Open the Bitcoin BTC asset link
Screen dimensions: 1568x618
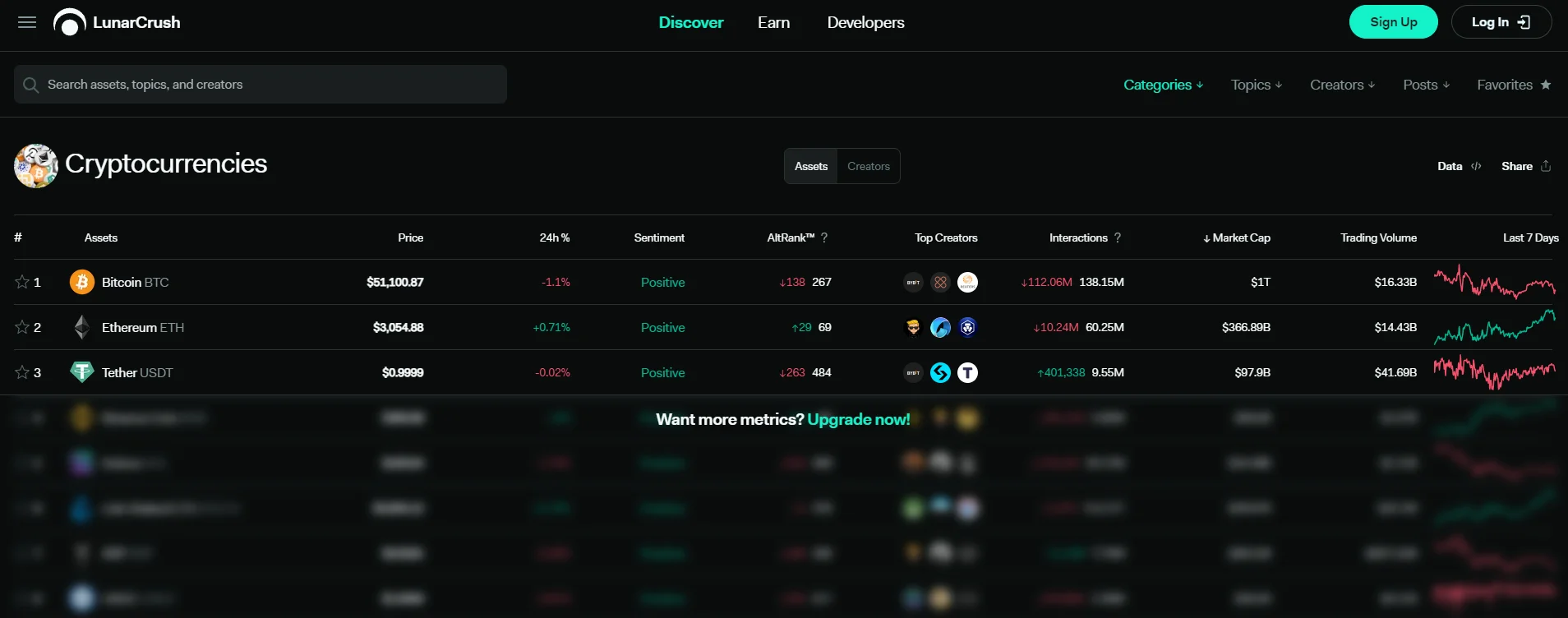(x=135, y=282)
